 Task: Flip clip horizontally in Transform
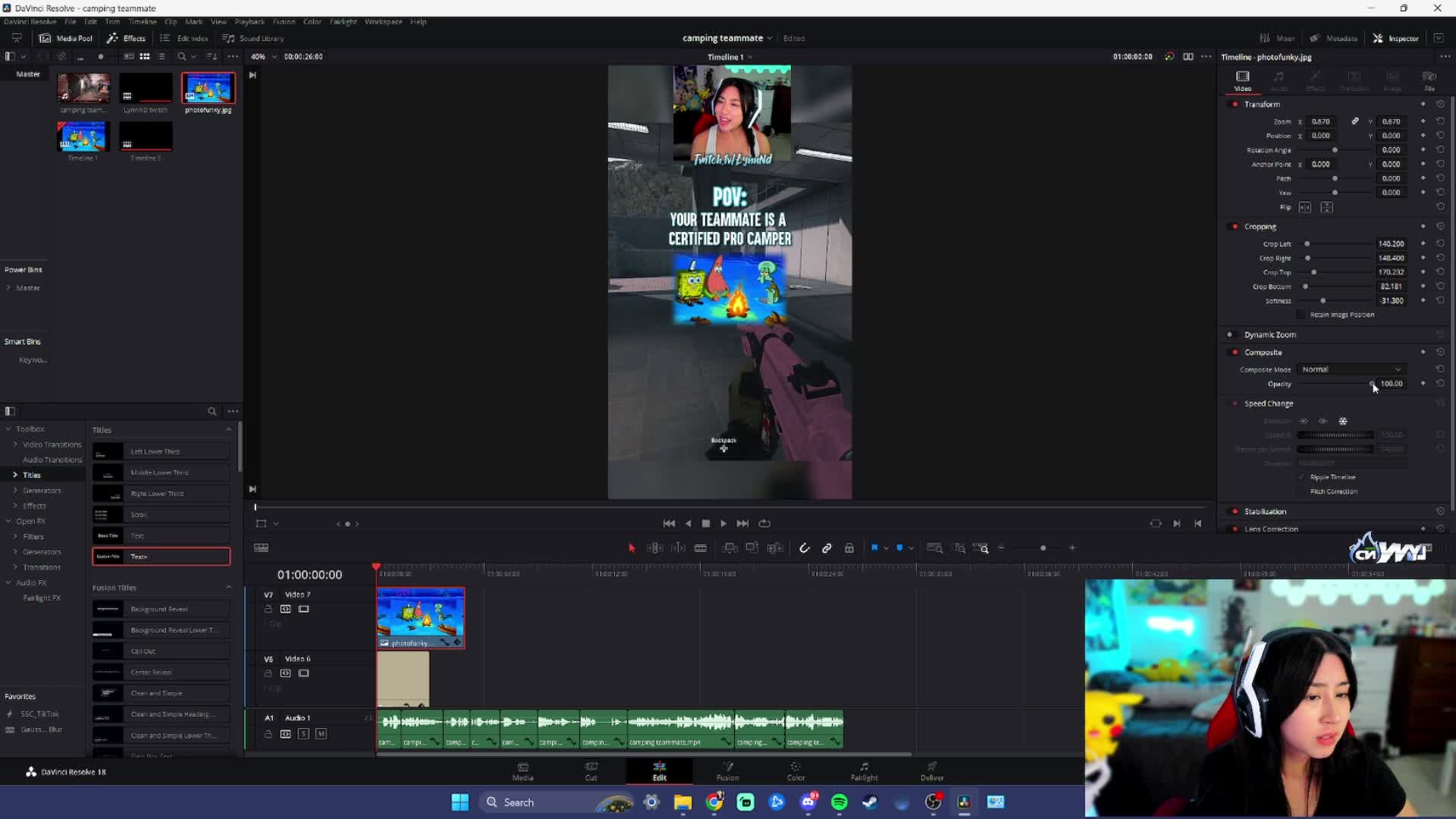tap(1305, 207)
